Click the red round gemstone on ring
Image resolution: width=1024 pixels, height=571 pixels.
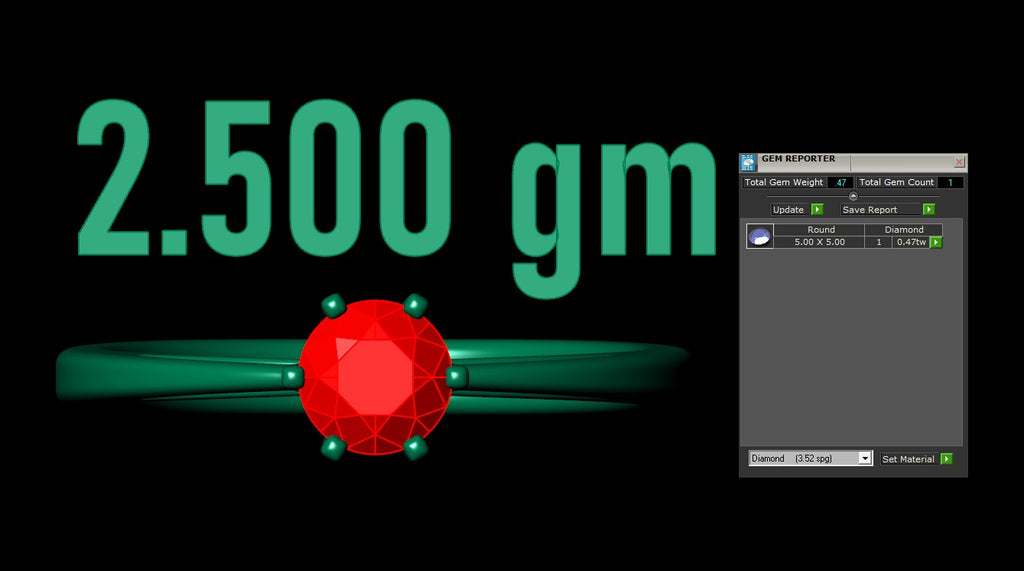pyautogui.click(x=375, y=377)
